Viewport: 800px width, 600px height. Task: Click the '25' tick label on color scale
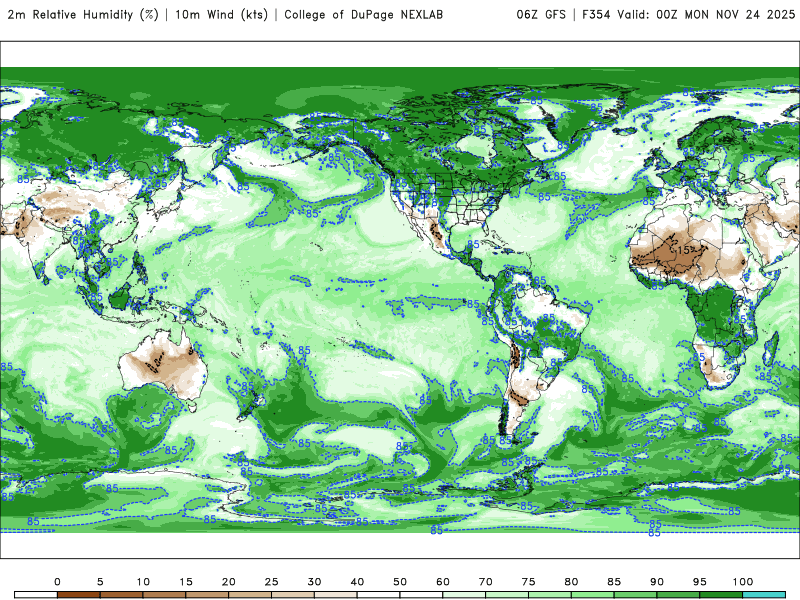point(271,582)
